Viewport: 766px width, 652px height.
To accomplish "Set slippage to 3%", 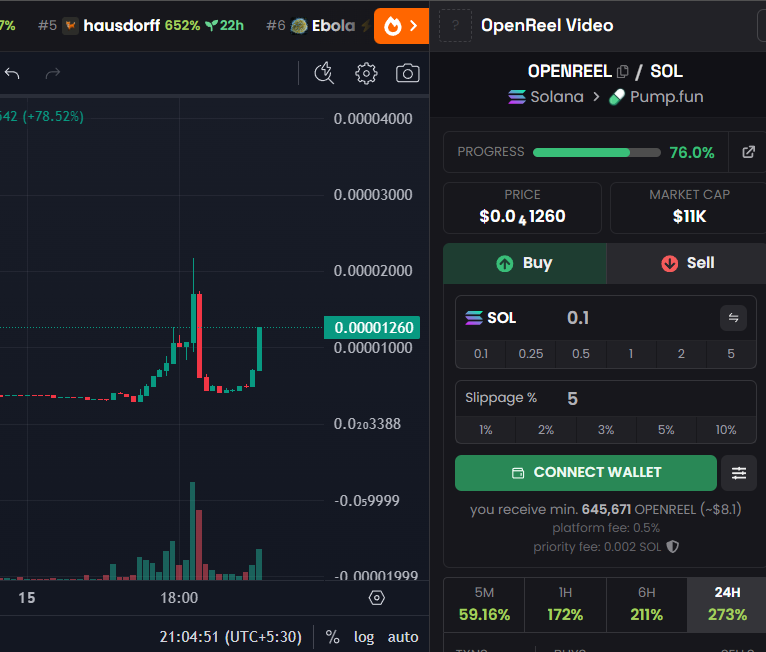I will pyautogui.click(x=606, y=430).
